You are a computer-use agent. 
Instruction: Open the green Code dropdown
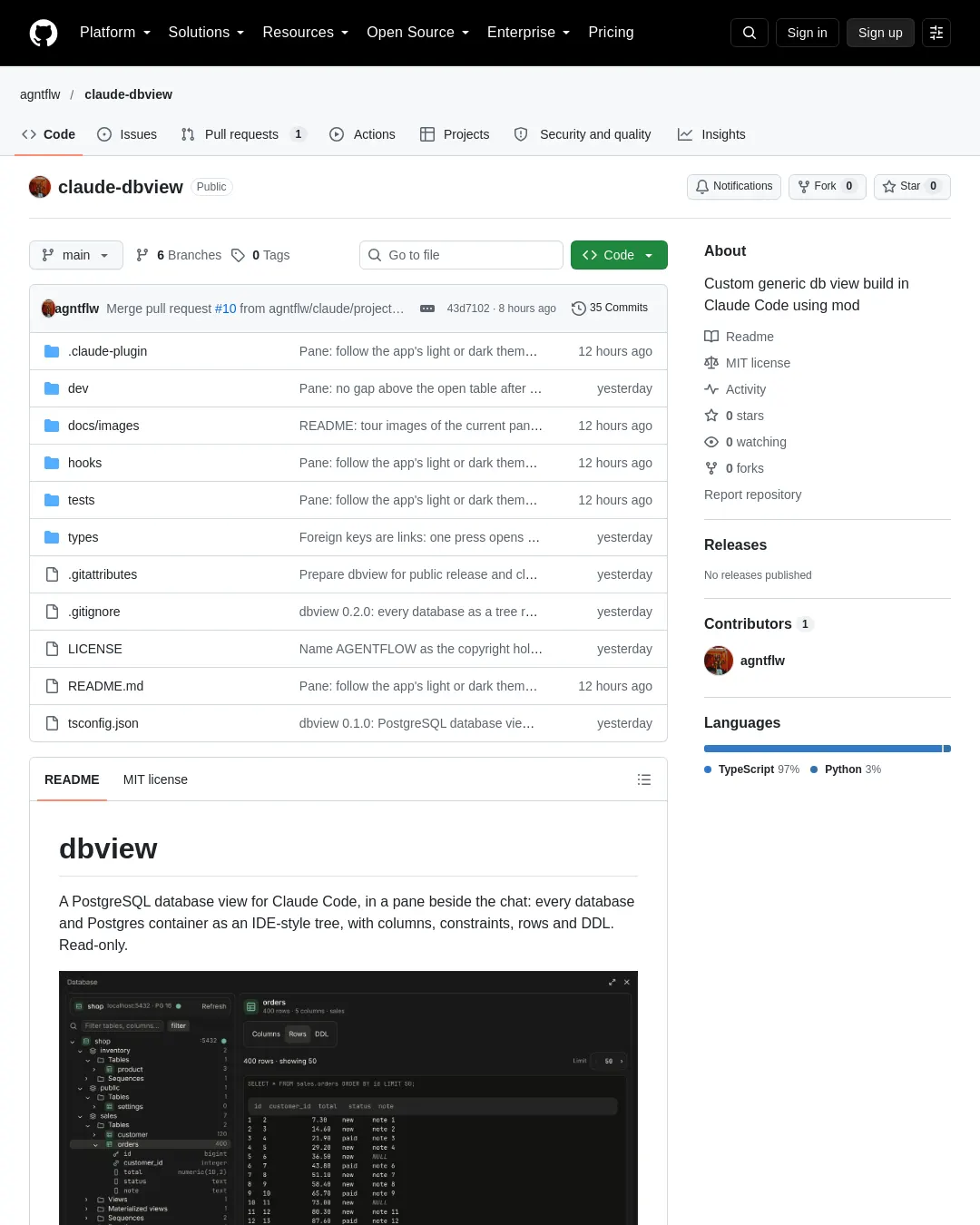pyautogui.click(x=619, y=255)
